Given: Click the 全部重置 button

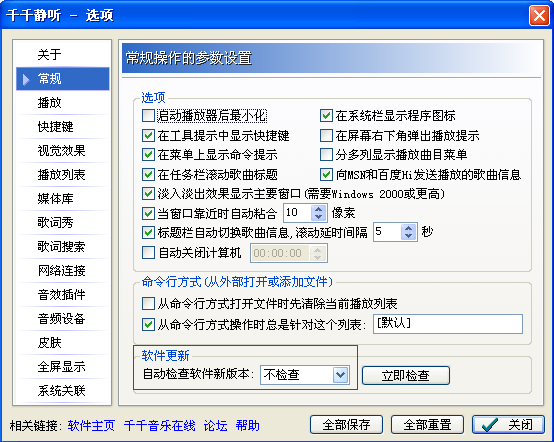Looking at the screenshot, I should coord(427,424).
